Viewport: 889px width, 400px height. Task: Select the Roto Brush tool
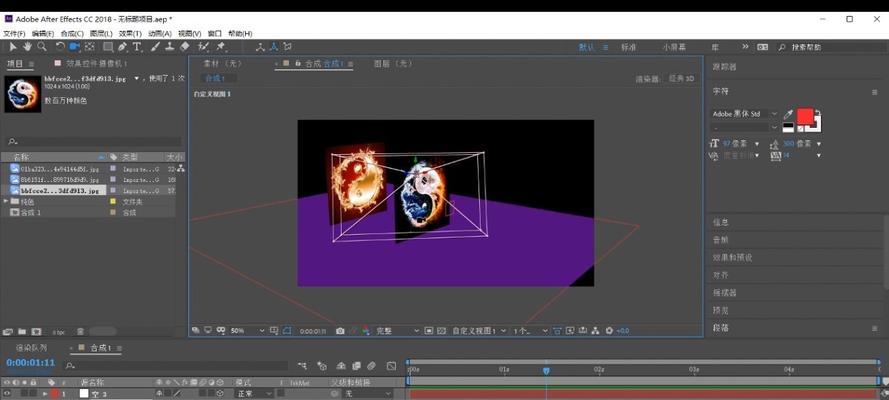203,47
